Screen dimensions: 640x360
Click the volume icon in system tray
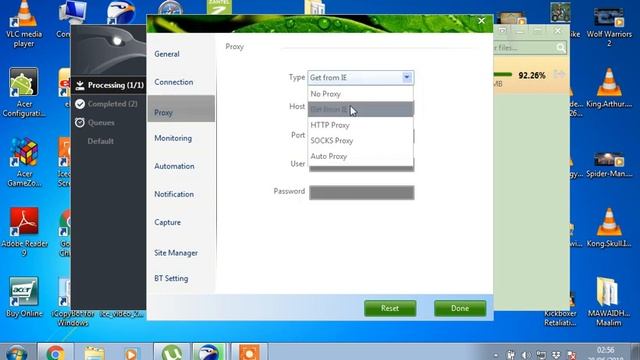click(526, 355)
